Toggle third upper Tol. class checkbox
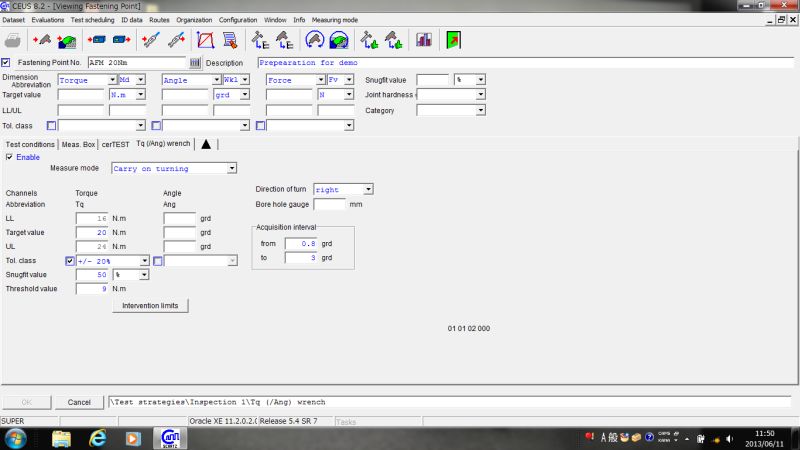This screenshot has height=450, width=800. [260, 126]
